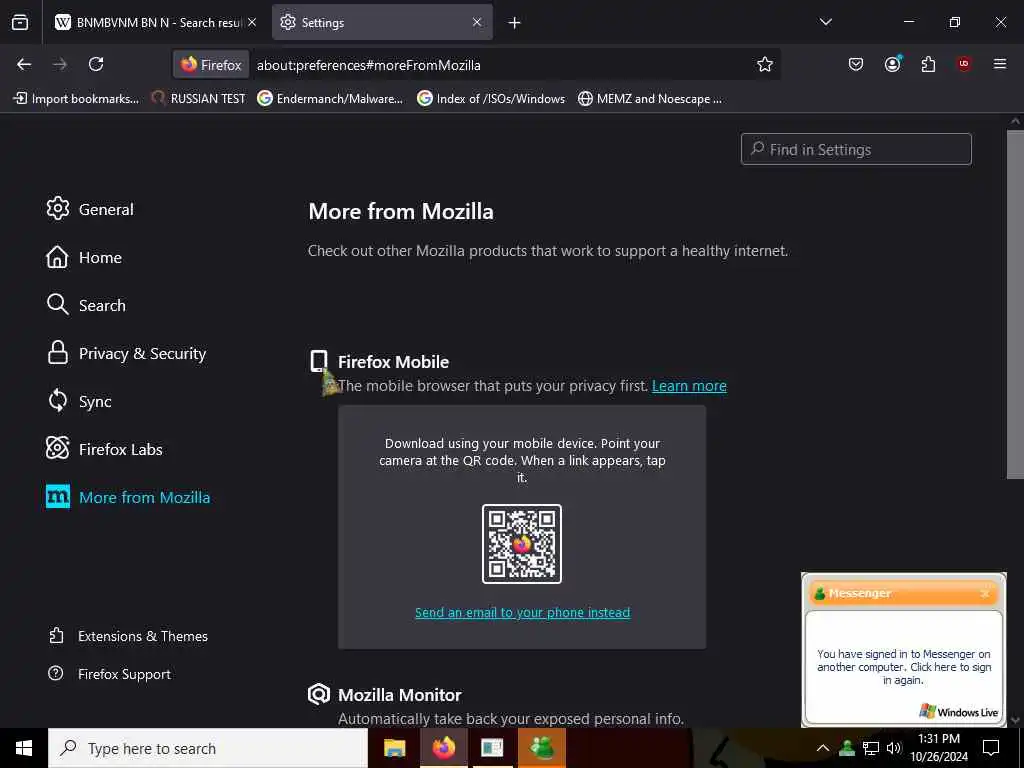Switch to the BNMBVNM BN N search tab
The height and width of the screenshot is (768, 1024).
pyautogui.click(x=155, y=23)
